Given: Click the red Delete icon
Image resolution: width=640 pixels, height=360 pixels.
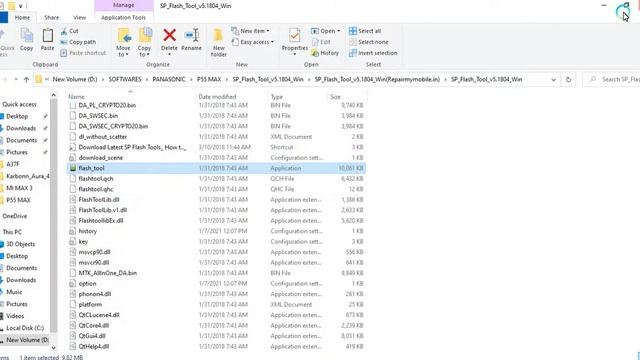Looking at the screenshot, I should coord(169,36).
